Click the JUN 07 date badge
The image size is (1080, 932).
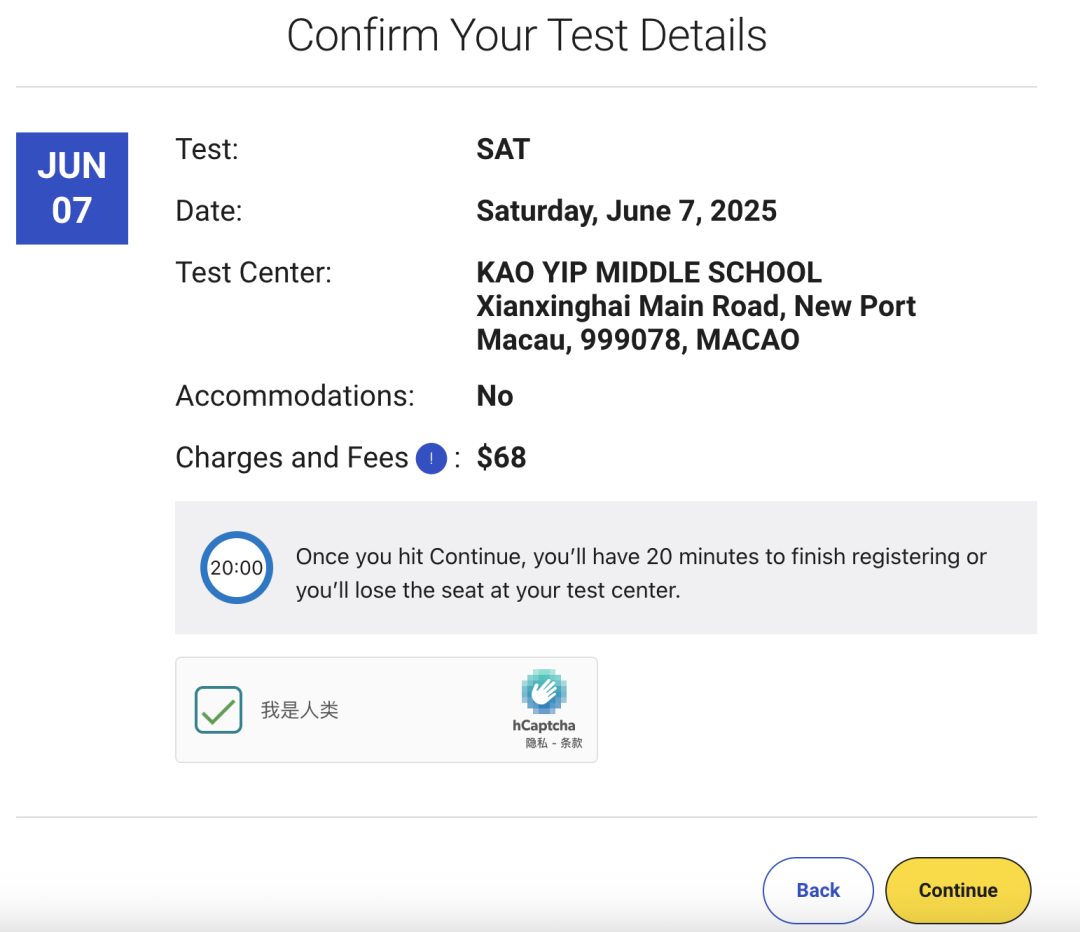pos(72,188)
